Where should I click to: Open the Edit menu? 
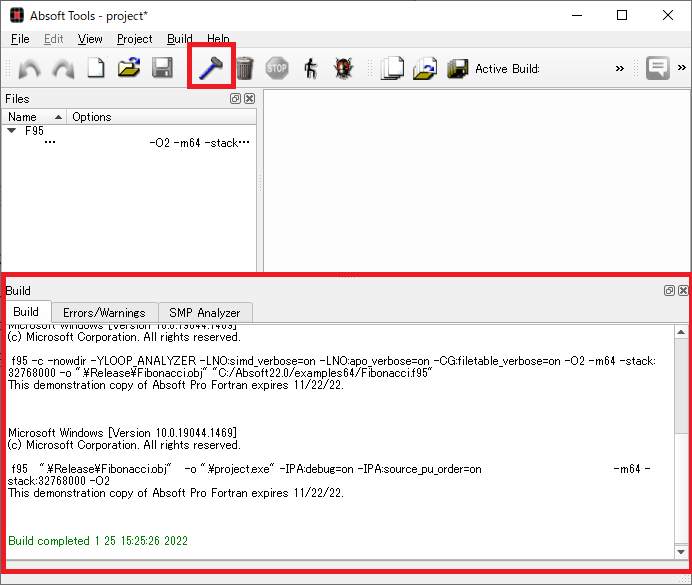pos(53,39)
